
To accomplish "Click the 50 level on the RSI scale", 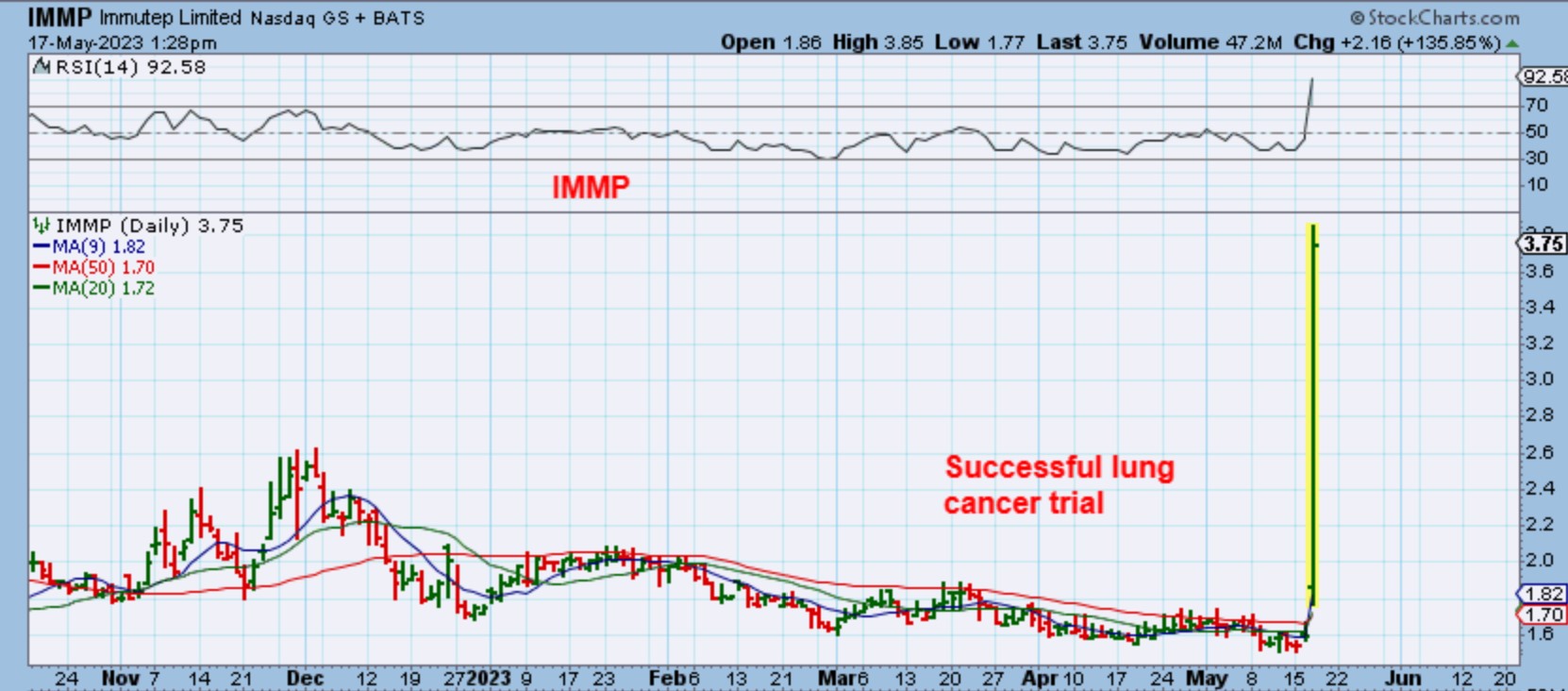I will pyautogui.click(x=1537, y=131).
